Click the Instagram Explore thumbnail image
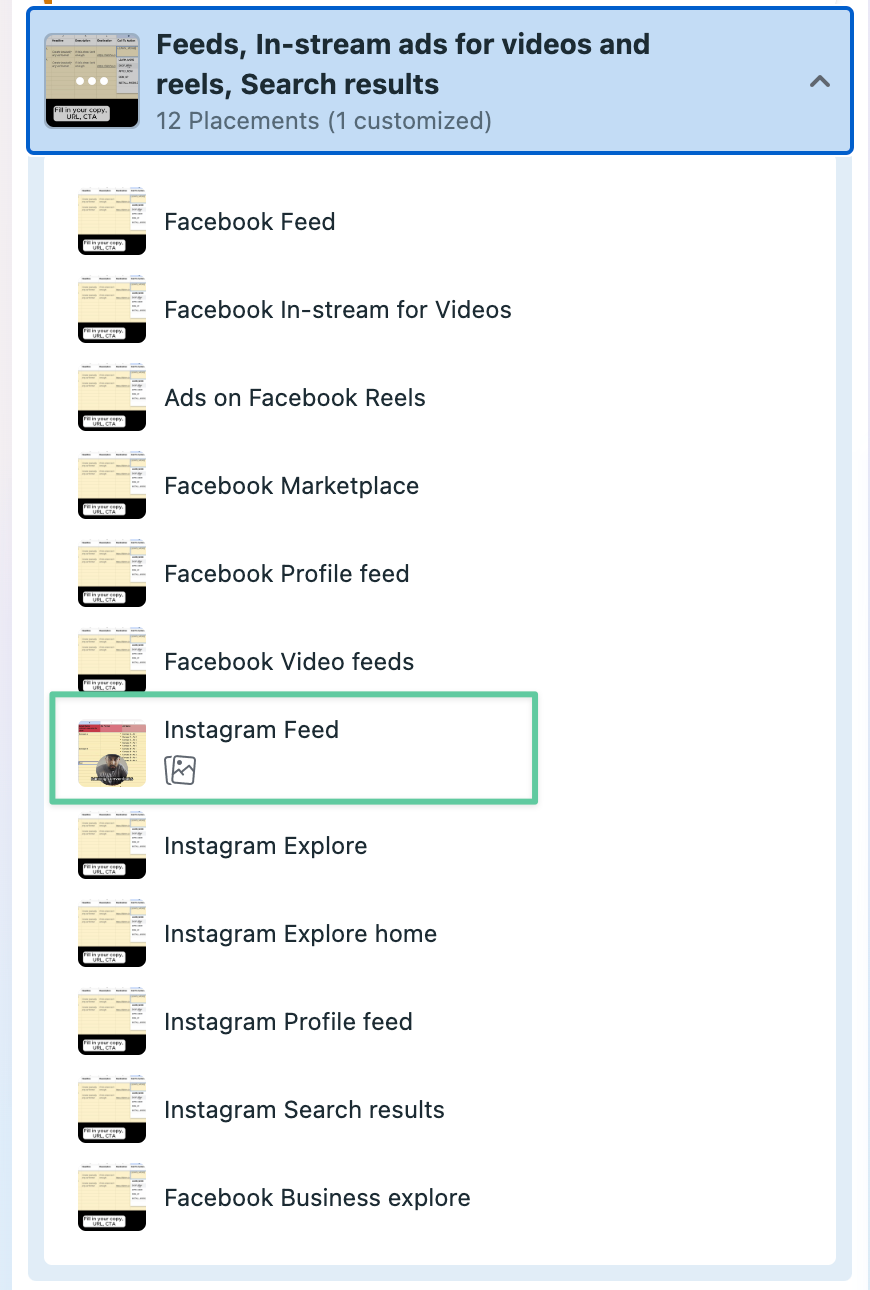 pos(112,845)
